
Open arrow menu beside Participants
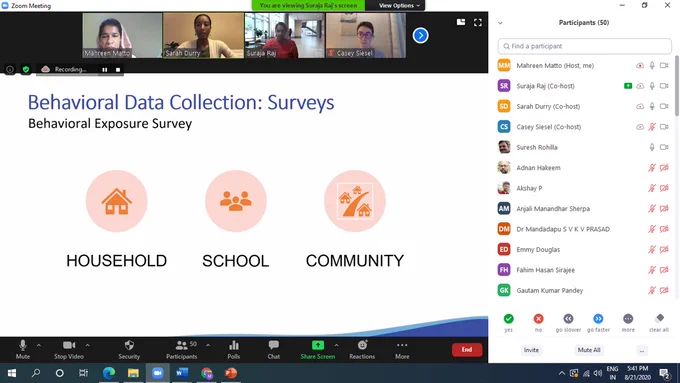[x=208, y=345]
